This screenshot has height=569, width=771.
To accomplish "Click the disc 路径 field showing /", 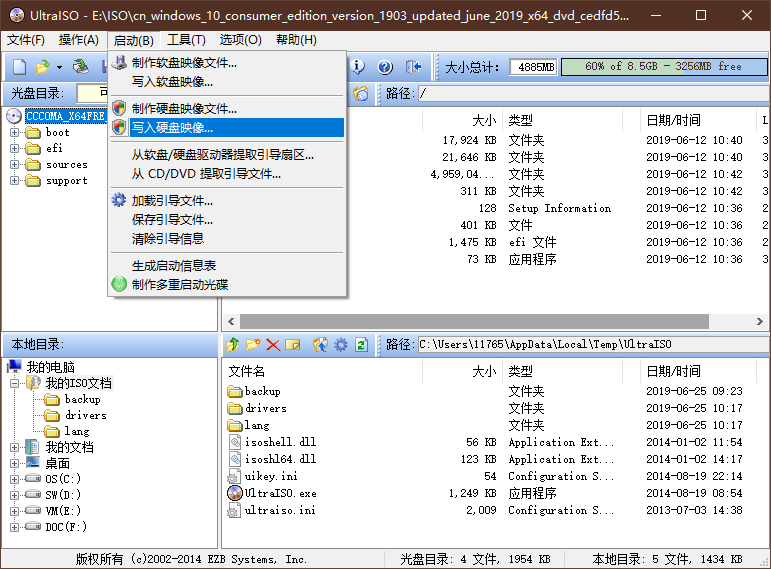I will [x=593, y=93].
